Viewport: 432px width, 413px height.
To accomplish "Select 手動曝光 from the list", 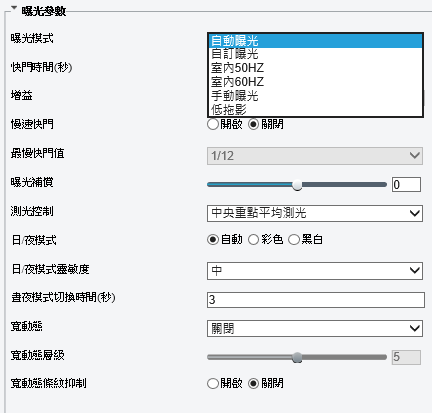I will click(x=315, y=96).
